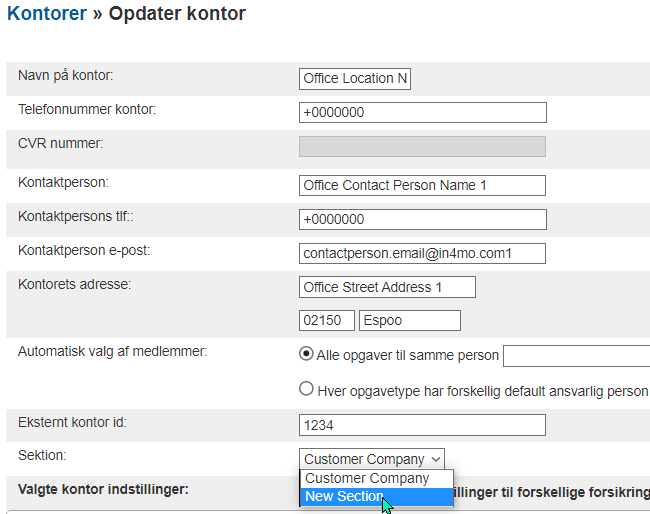
Task: Focus the Eksternt kontor id field
Action: 422,425
